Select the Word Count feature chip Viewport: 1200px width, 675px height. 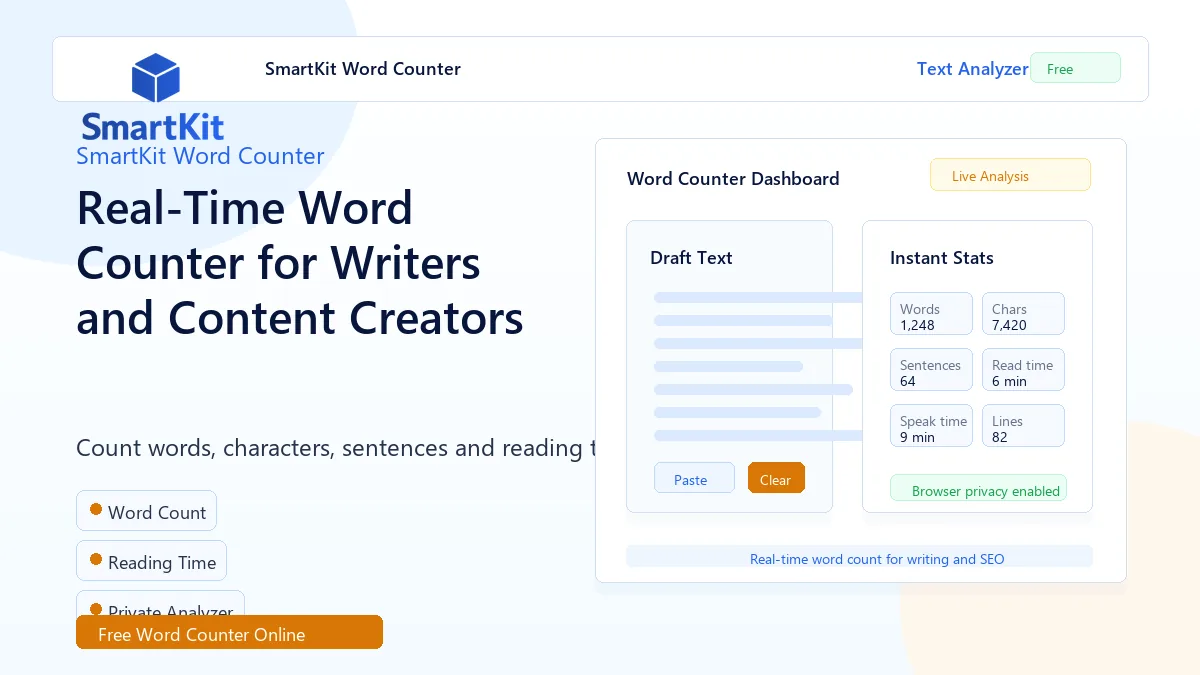[146, 511]
